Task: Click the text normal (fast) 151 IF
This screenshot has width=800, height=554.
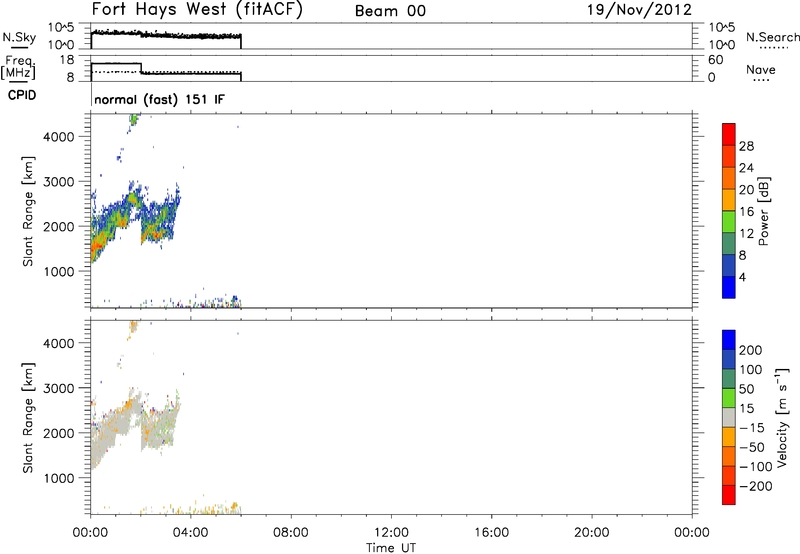Action: (x=159, y=99)
